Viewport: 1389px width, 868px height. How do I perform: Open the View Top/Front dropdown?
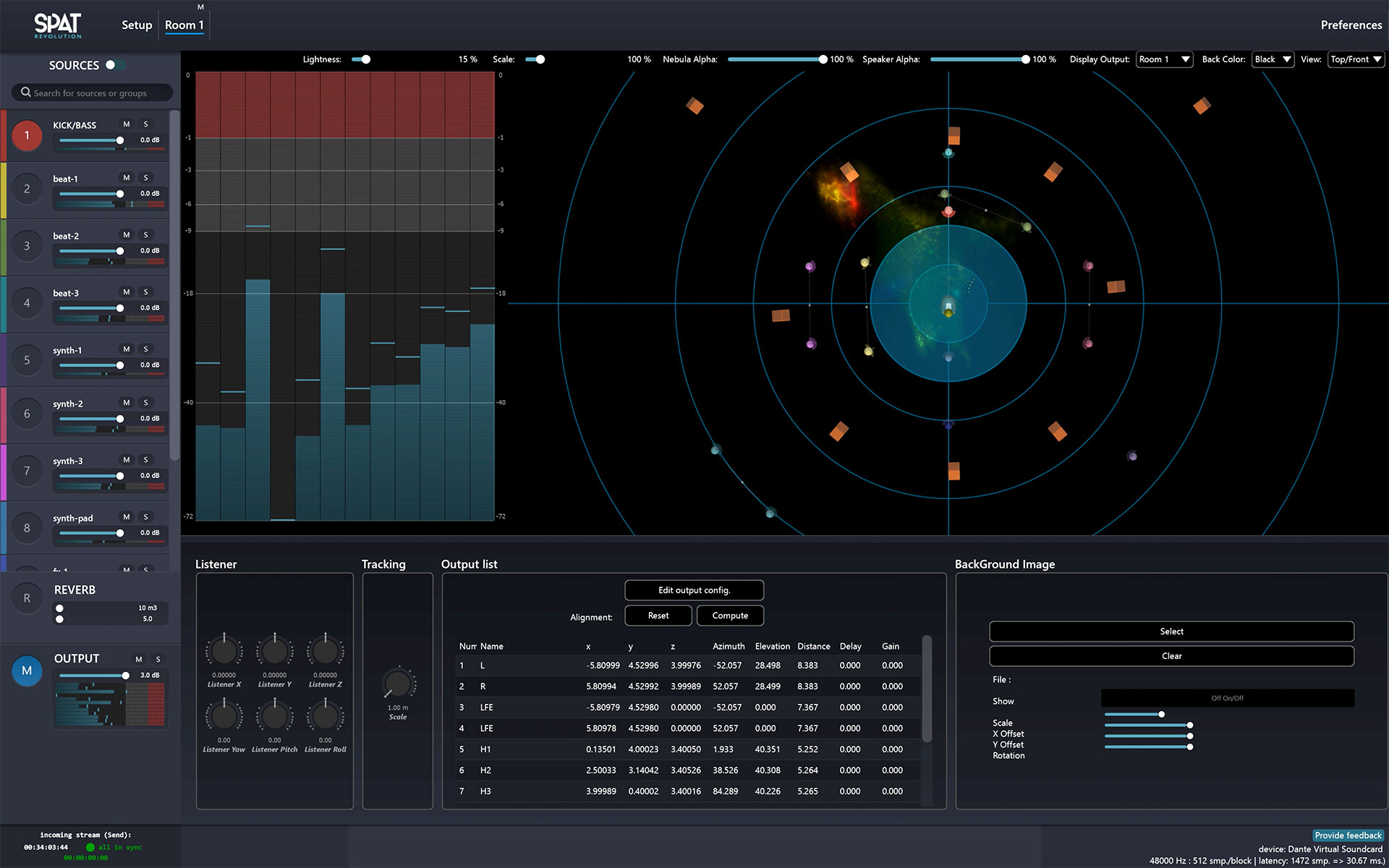[1356, 59]
